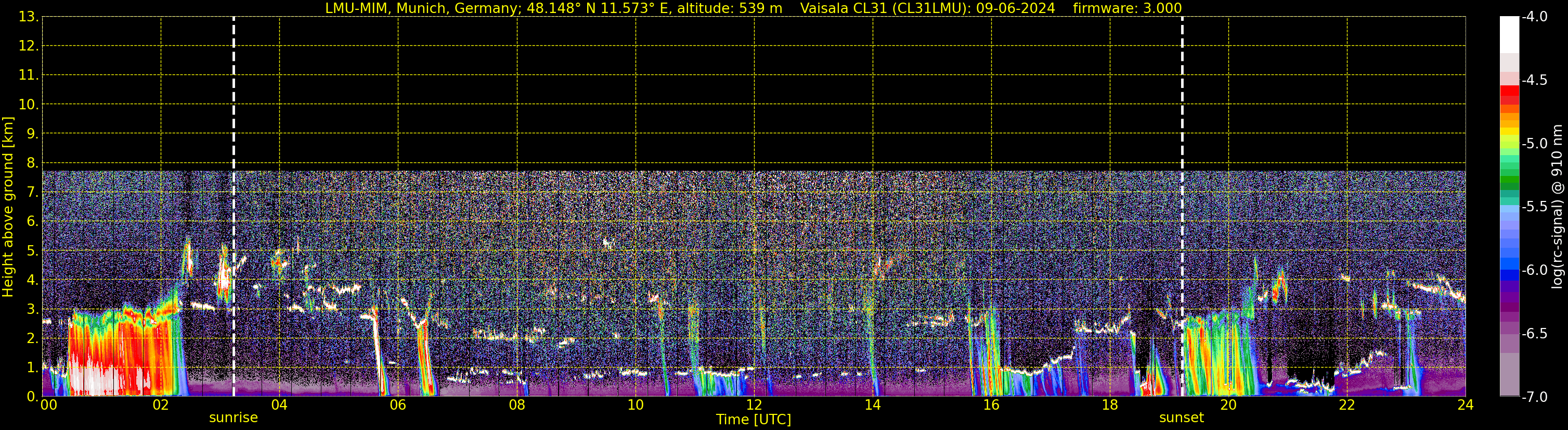Click the "06" time axis tick label
Screen dimensions: 1568x430
pyautogui.click(x=398, y=405)
